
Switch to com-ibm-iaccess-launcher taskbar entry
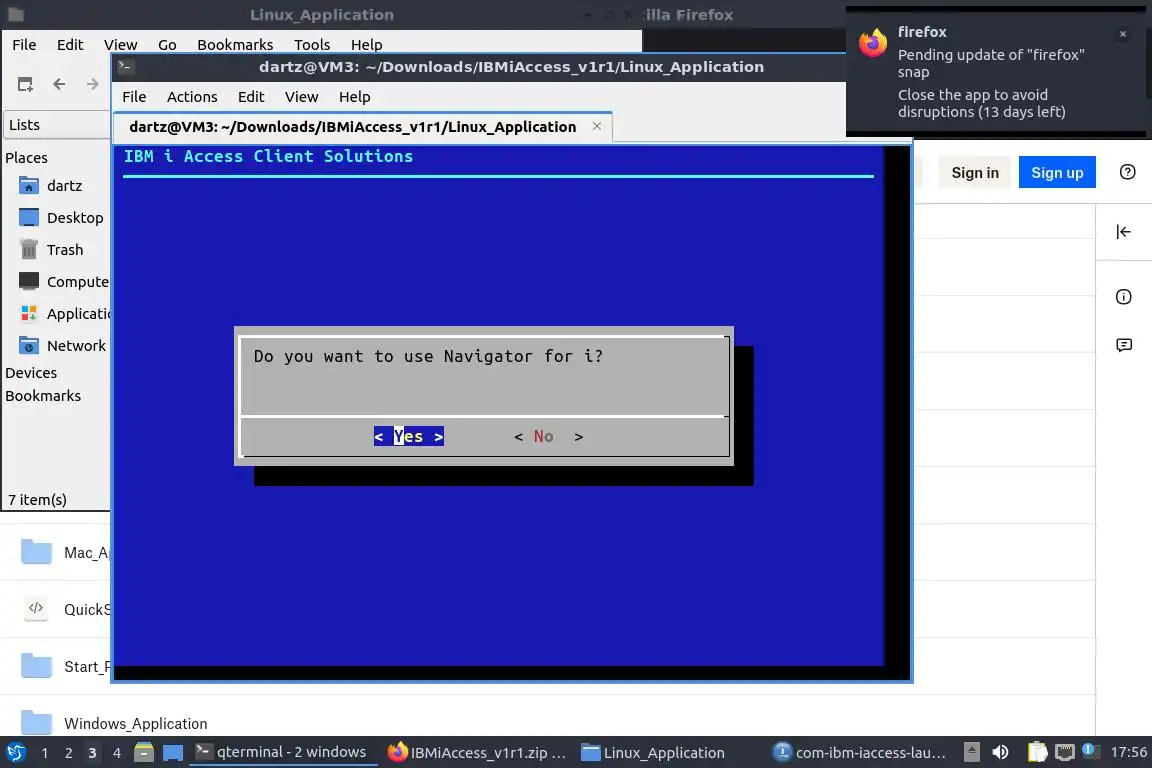[860, 753]
